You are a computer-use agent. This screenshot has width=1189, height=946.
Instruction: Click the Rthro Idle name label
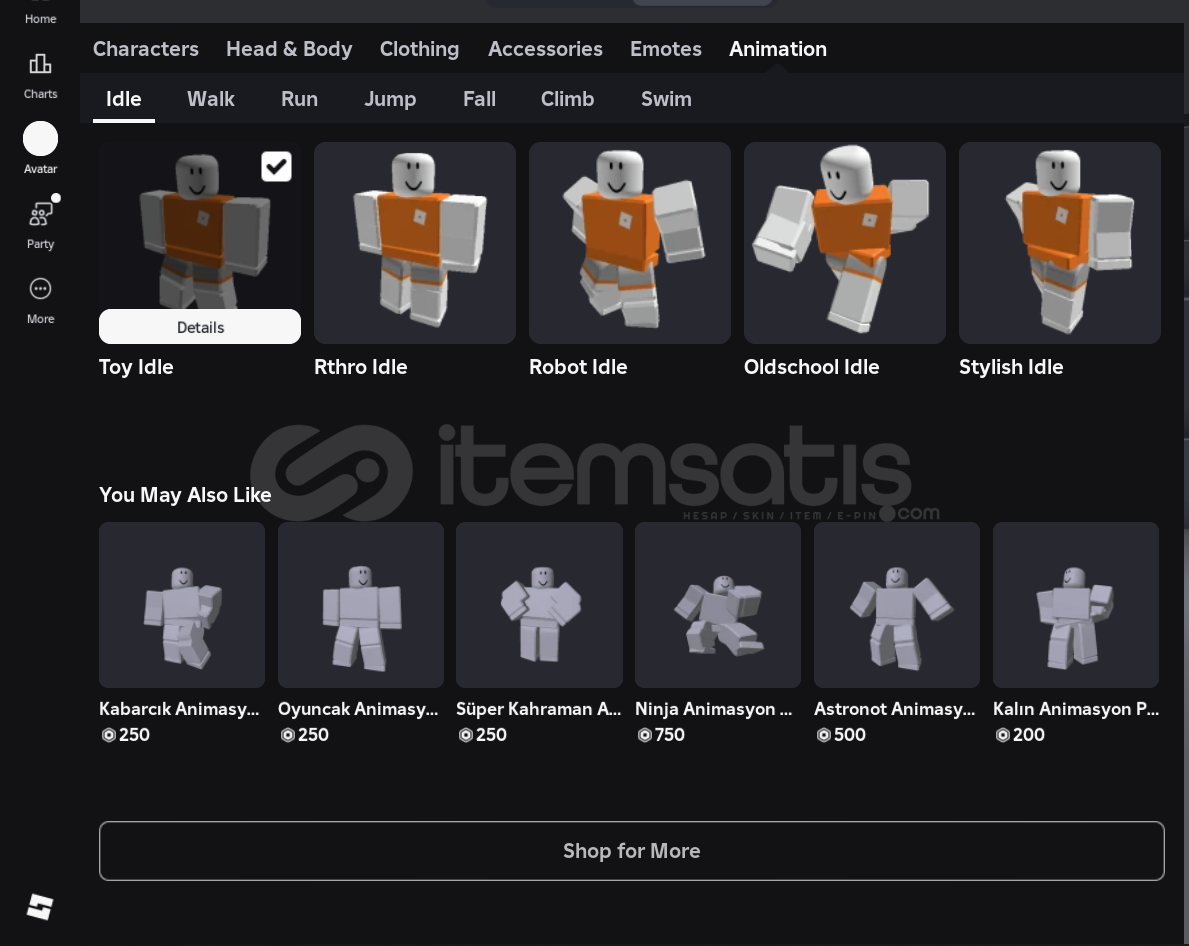361,367
